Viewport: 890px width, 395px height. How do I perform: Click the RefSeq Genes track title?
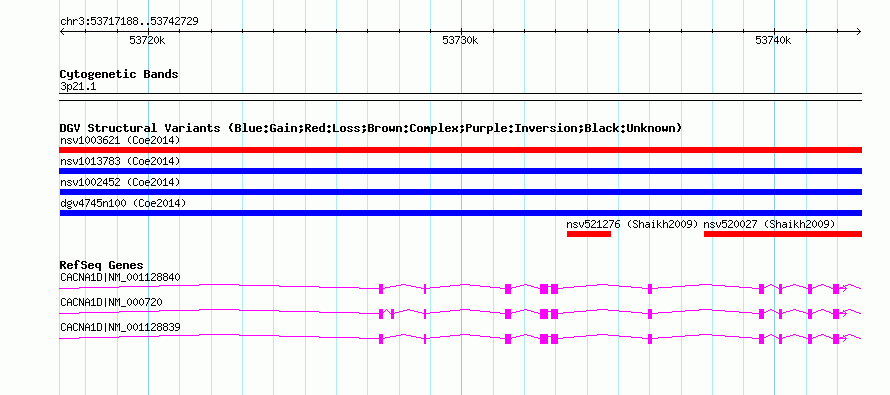point(101,265)
